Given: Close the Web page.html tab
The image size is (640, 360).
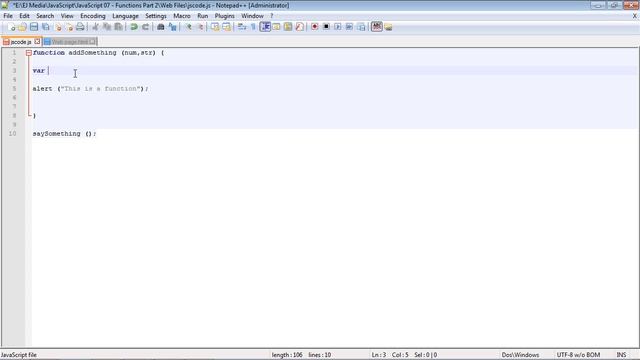Looking at the screenshot, I should [93, 42].
